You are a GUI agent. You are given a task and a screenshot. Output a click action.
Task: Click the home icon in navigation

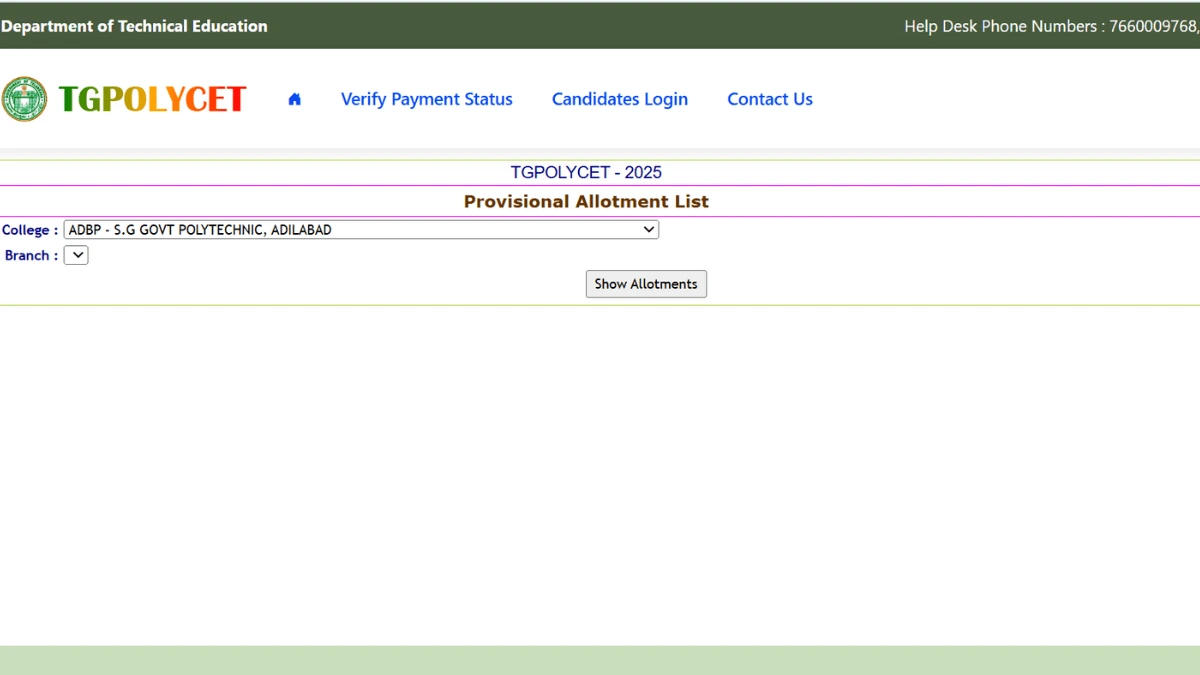[x=294, y=99]
